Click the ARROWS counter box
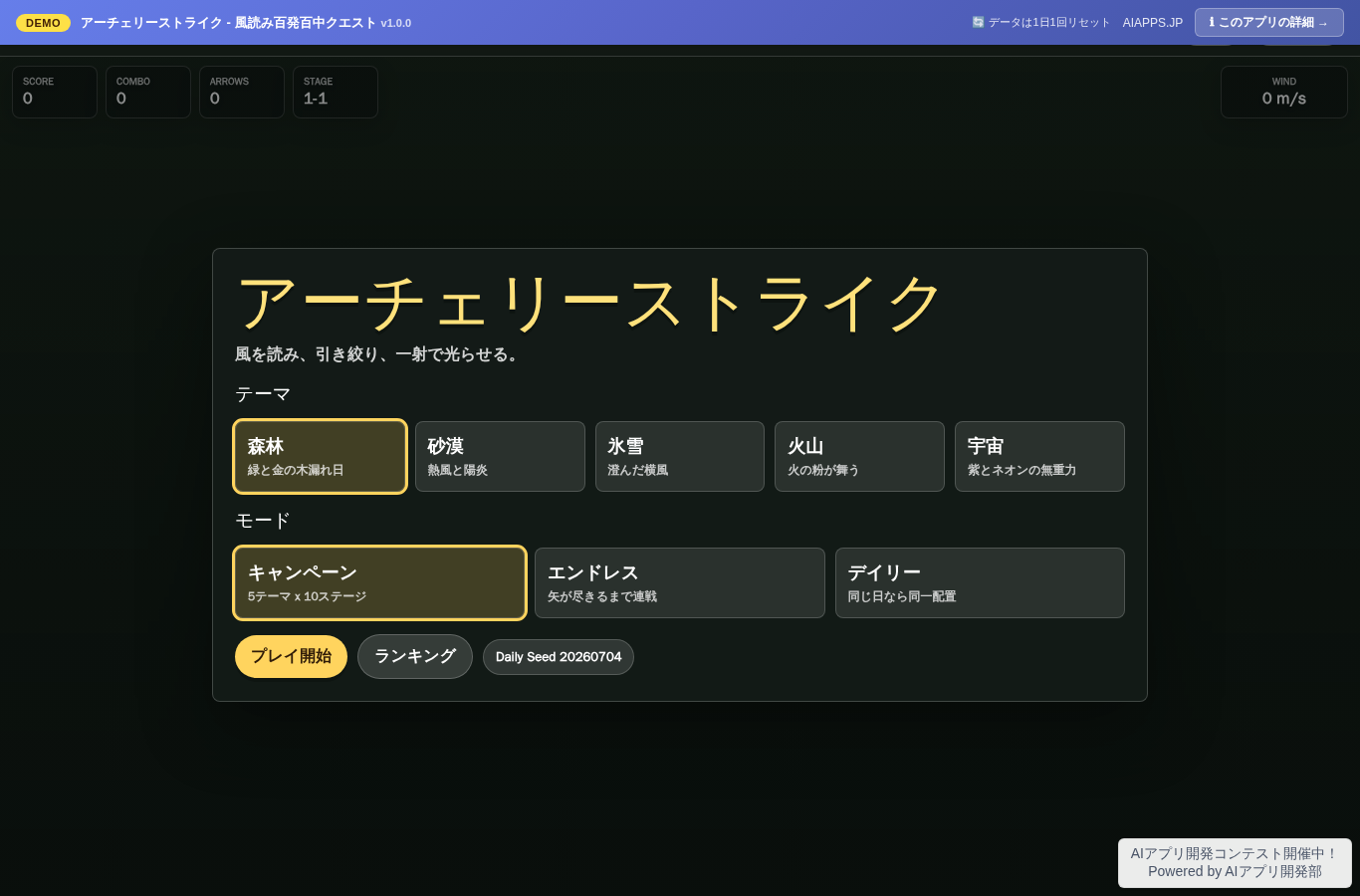Screen dimensions: 1360x896 [x=242, y=92]
